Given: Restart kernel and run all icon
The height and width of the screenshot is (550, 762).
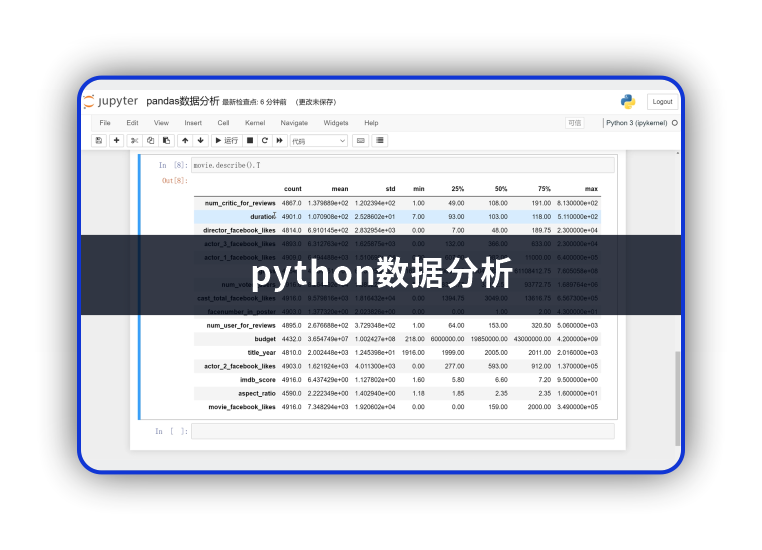Looking at the screenshot, I should (x=280, y=141).
